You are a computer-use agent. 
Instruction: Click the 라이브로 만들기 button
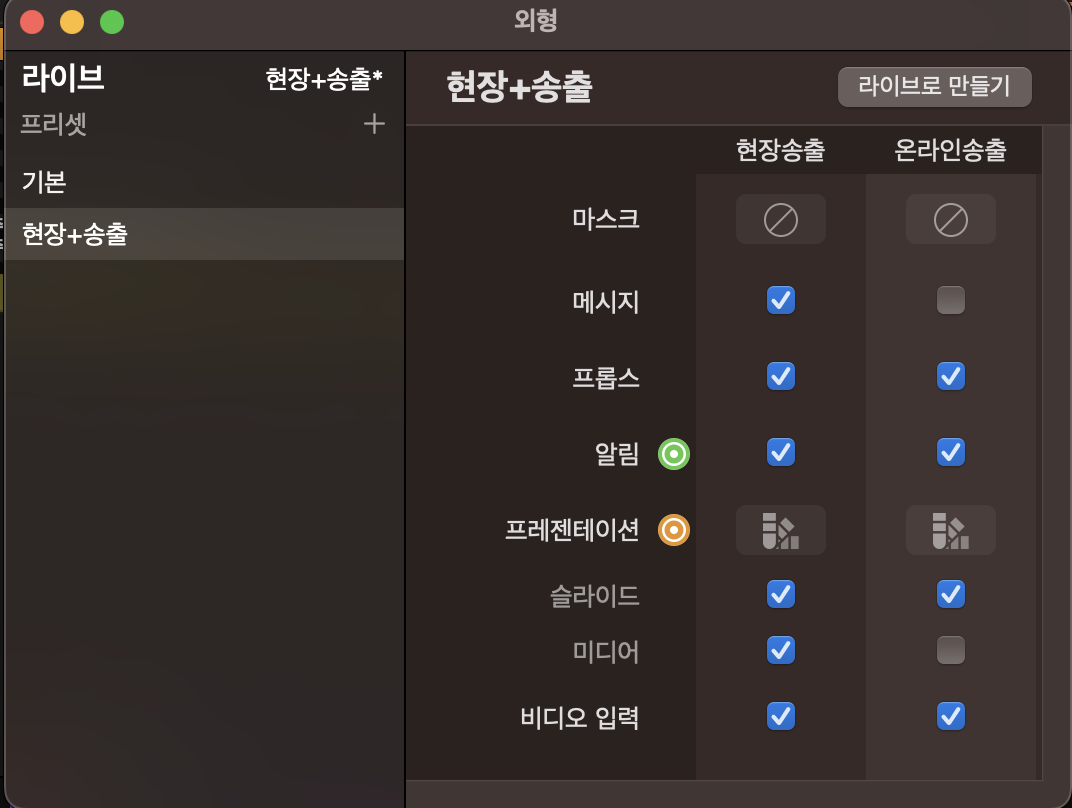[x=935, y=86]
